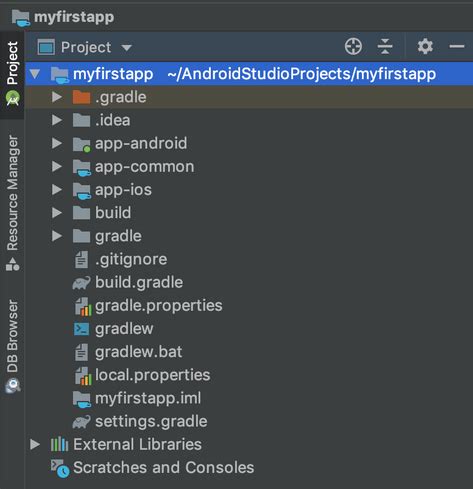Viewport: 473px width, 489px height.
Task: Click the app-common module folder icon
Action: click(x=82, y=168)
